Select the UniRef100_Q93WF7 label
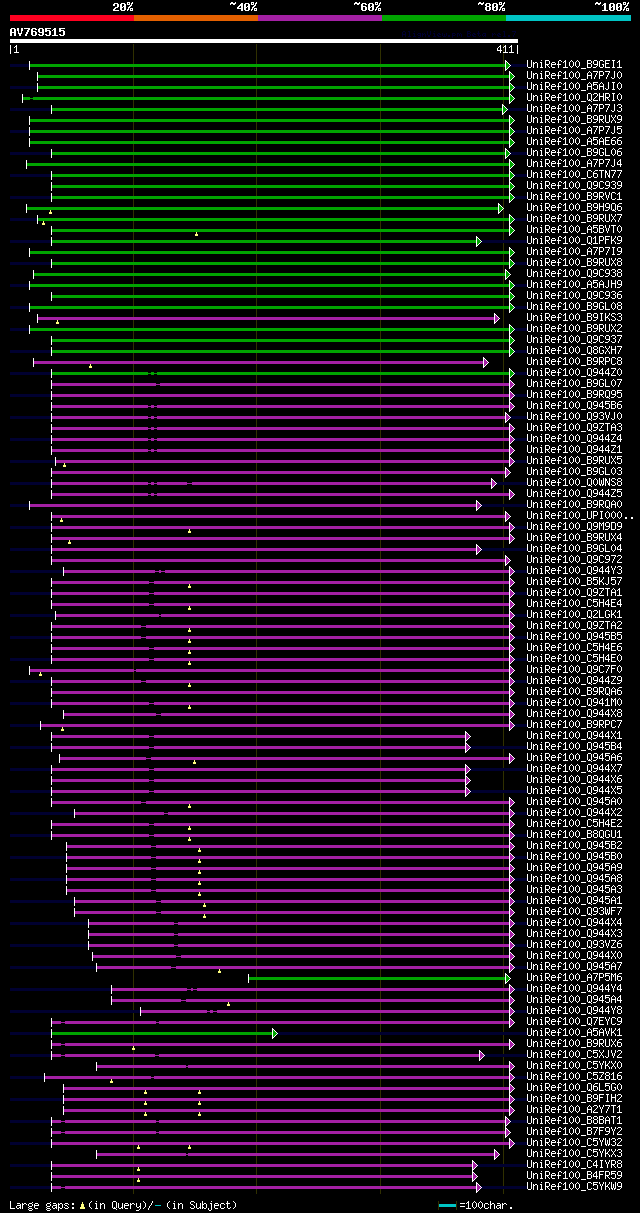This screenshot has height=1213, width=640. [574, 912]
